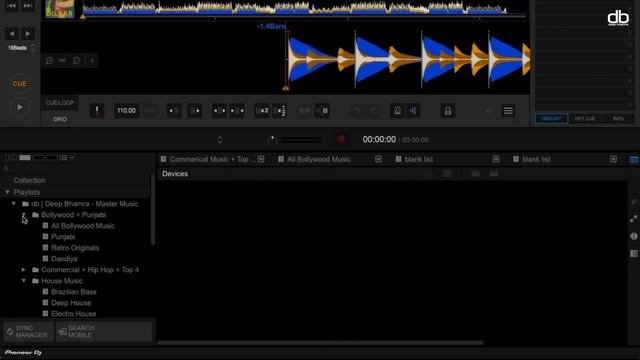Double the BPM with x2
The height and width of the screenshot is (360, 640).
262,111
